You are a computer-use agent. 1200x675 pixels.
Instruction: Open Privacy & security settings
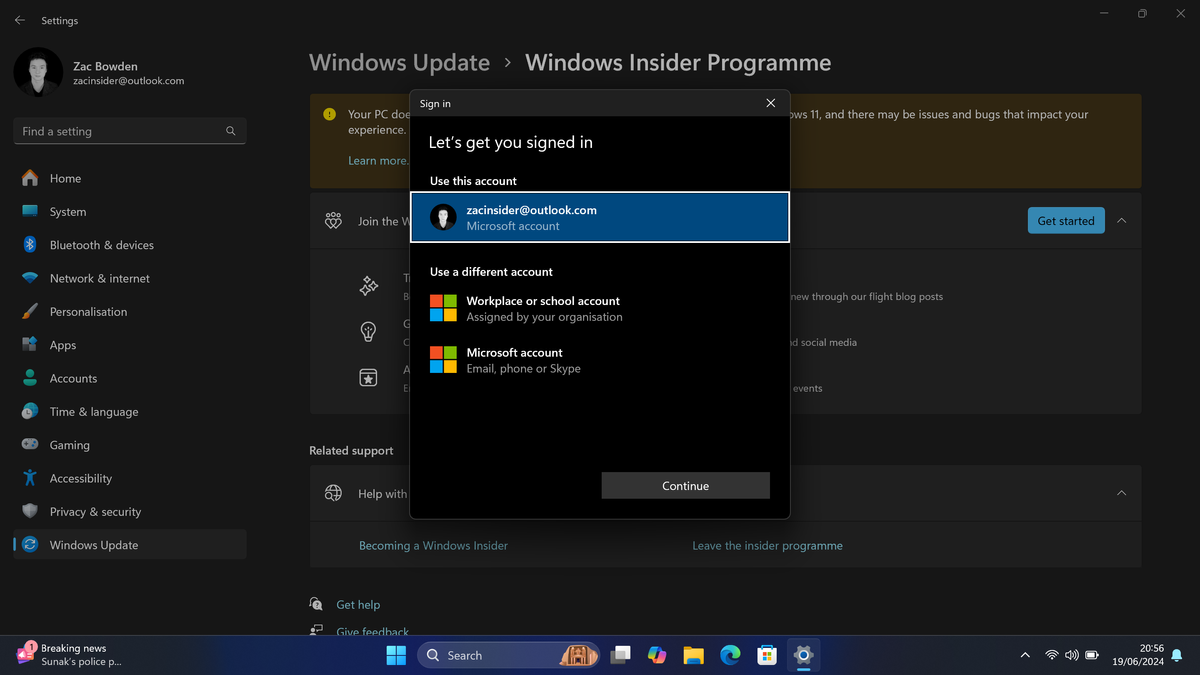pos(130,512)
